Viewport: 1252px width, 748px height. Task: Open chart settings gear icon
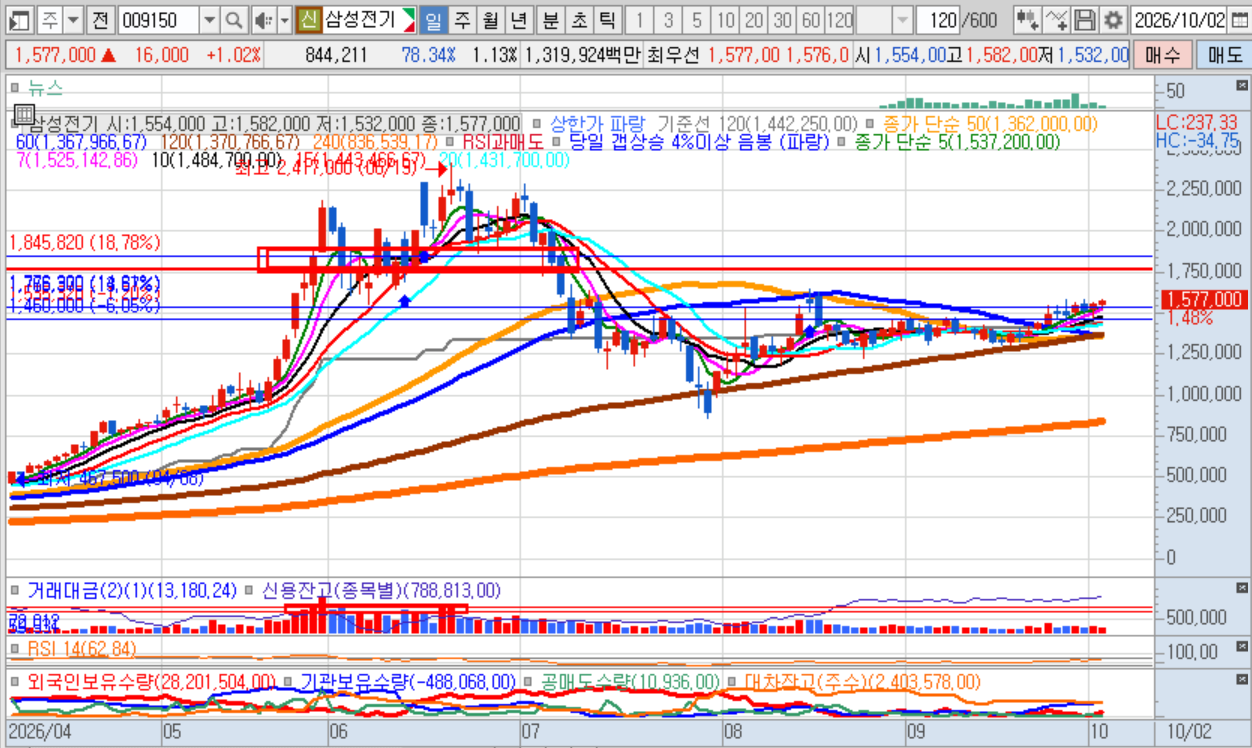point(1113,19)
